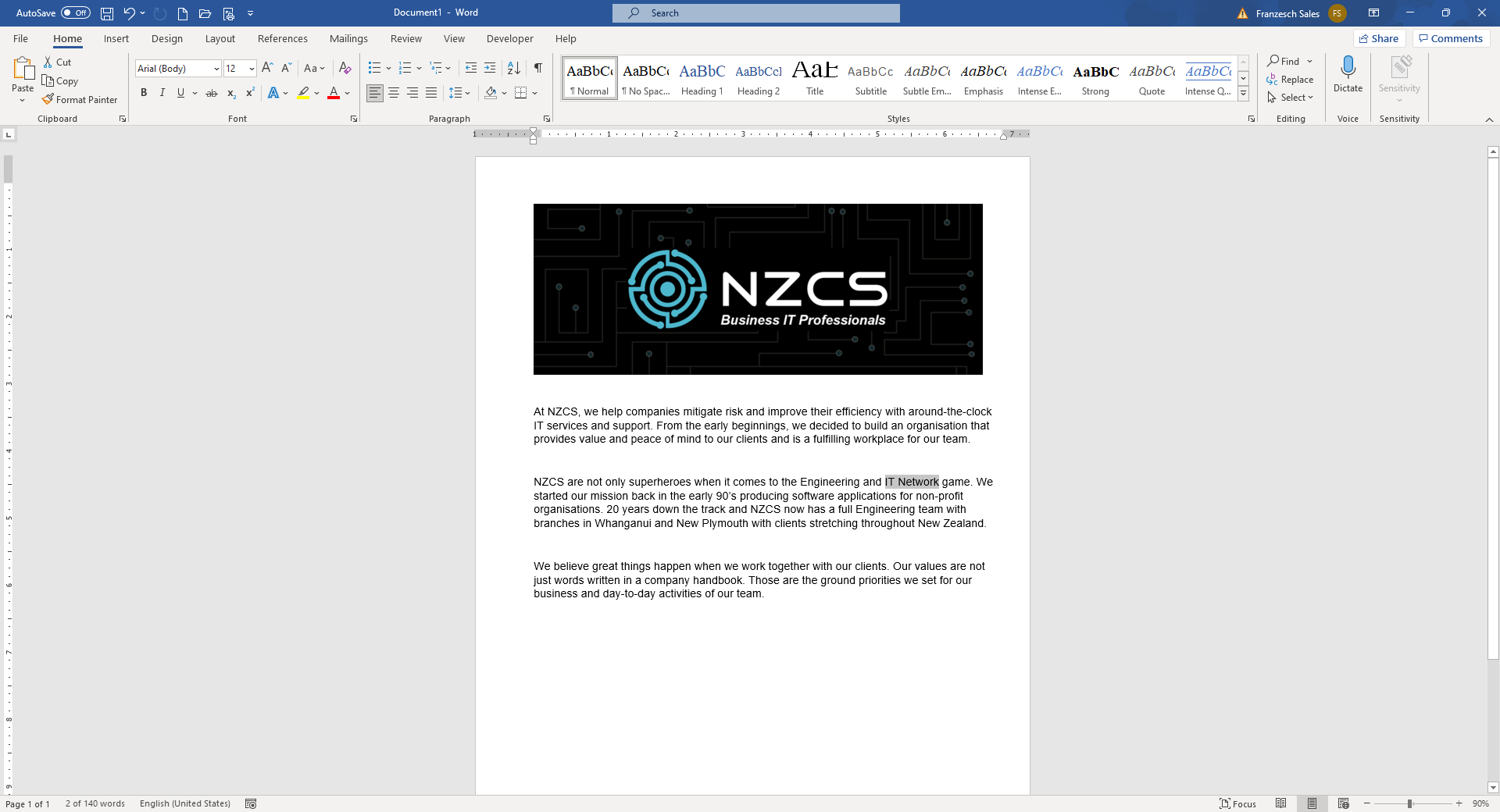Screen dimensions: 1500x812
Task: Toggle italic formatting
Action: point(162,93)
